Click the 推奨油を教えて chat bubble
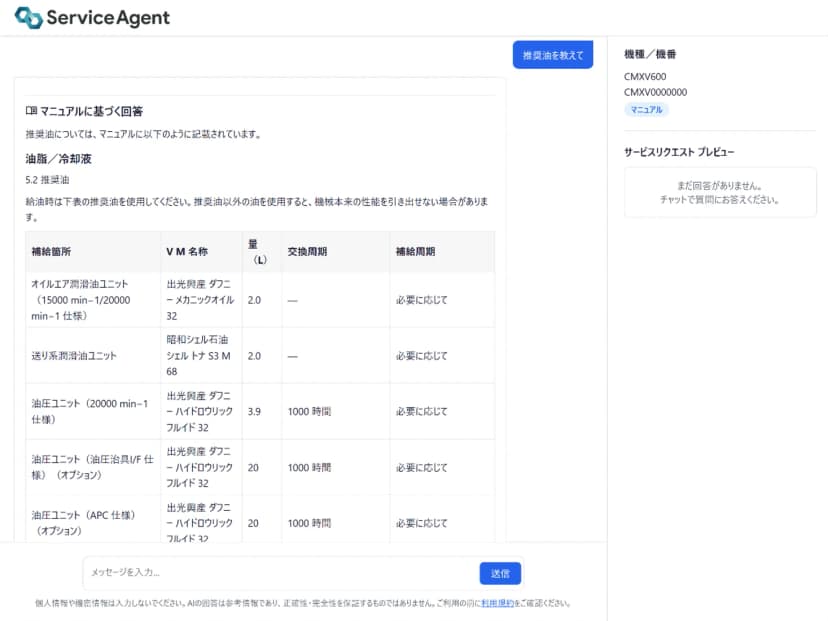Viewport: 828px width, 621px height. [x=553, y=55]
